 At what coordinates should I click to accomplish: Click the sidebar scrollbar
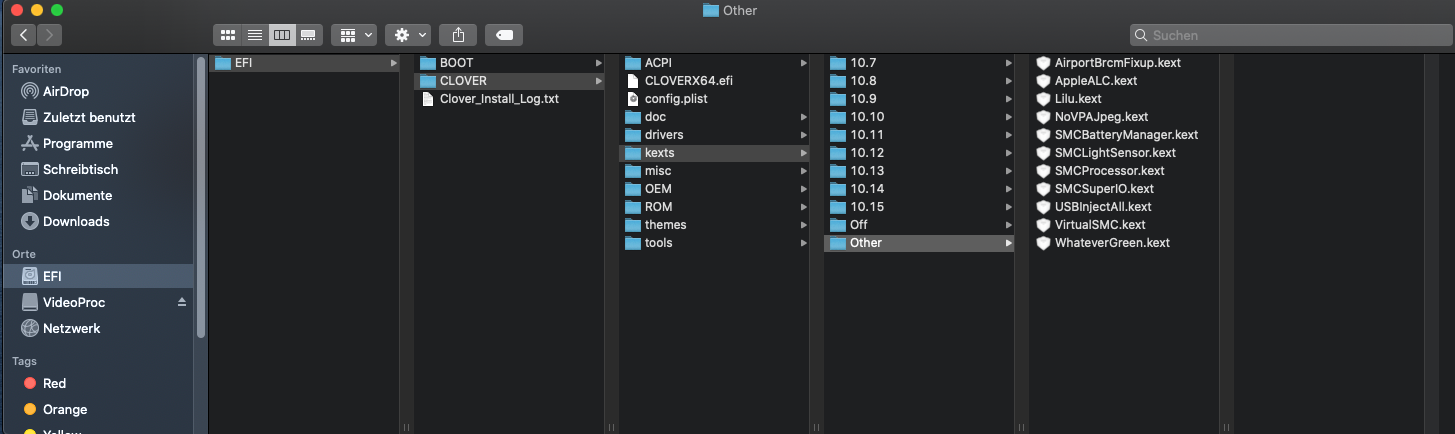click(x=201, y=198)
